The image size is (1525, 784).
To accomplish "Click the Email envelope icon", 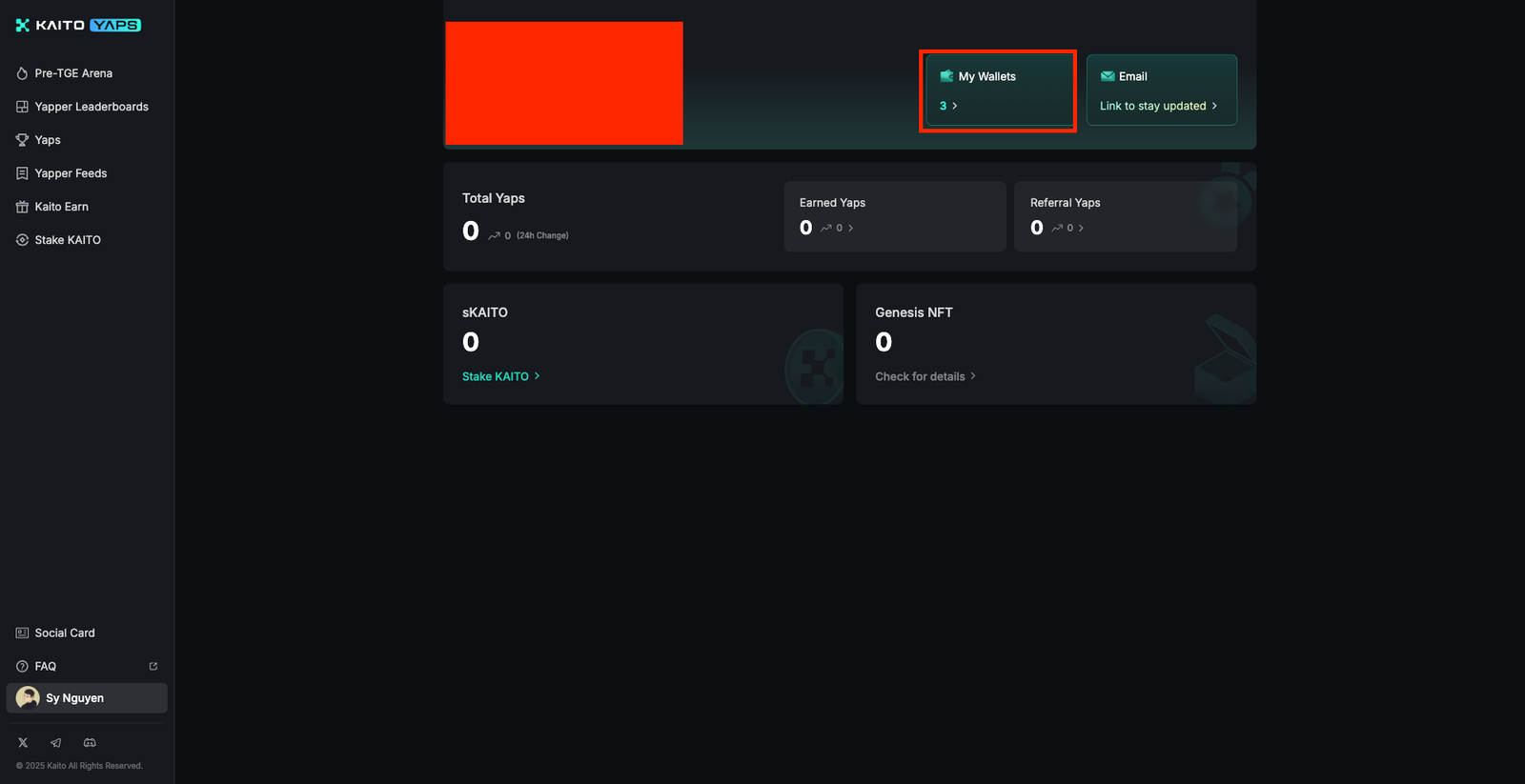I will pyautogui.click(x=1108, y=76).
